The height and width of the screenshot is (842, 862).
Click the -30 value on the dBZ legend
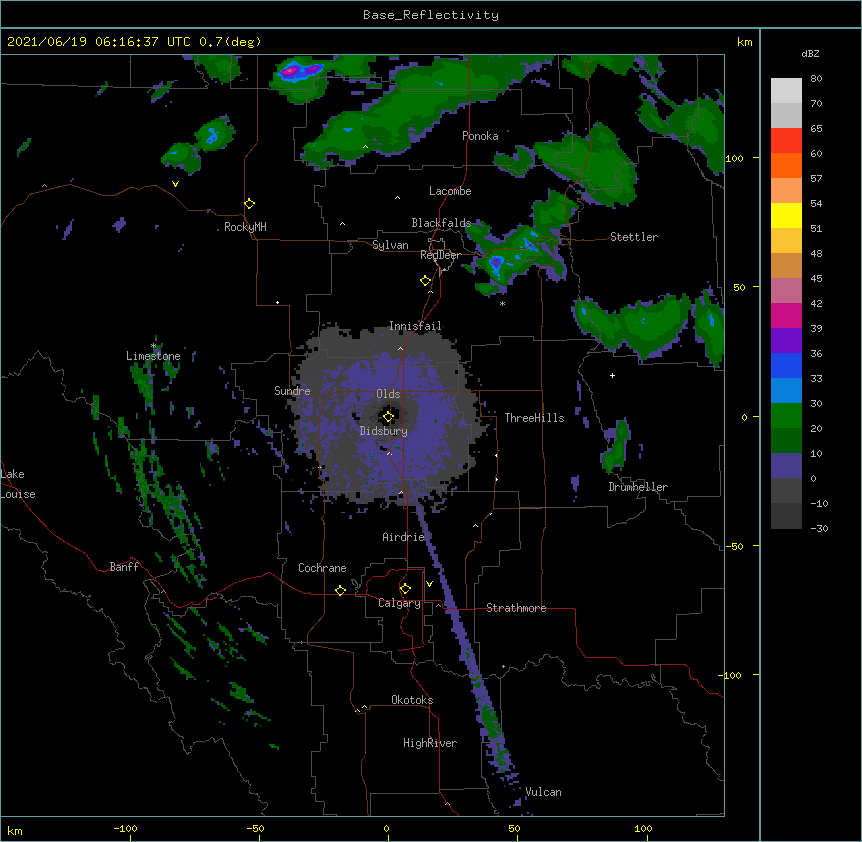(819, 528)
